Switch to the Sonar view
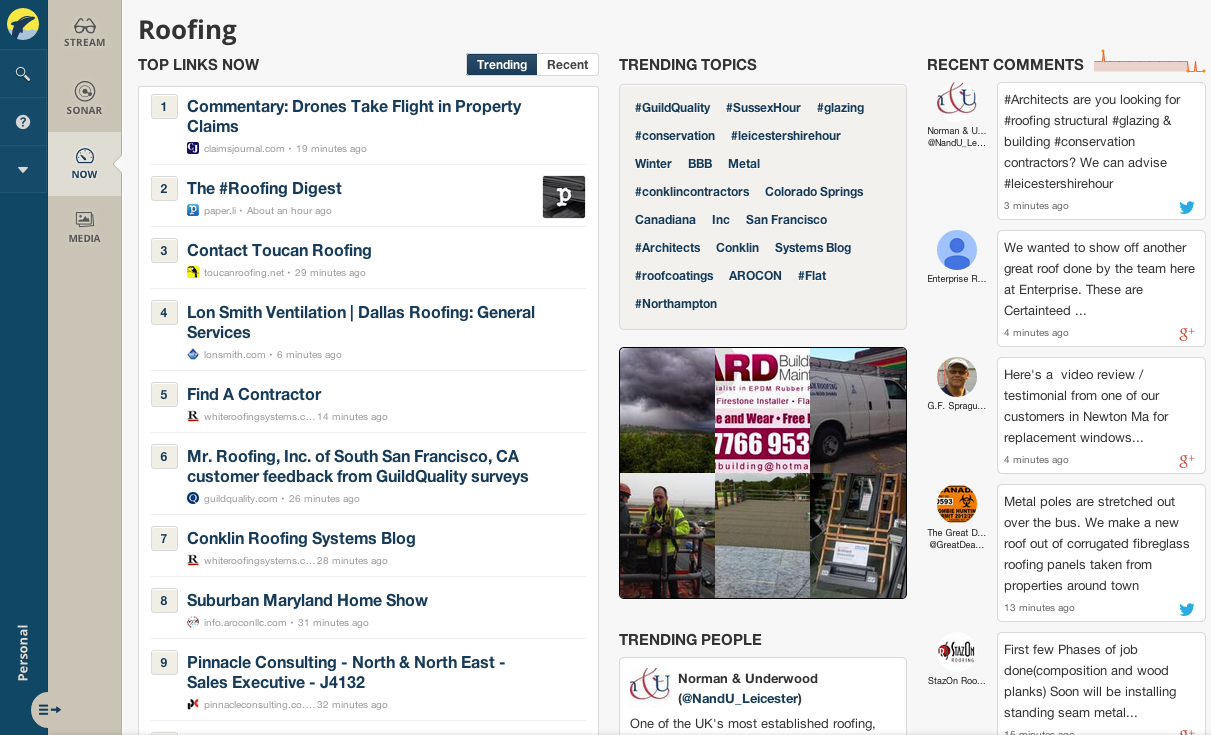The width and height of the screenshot is (1211, 735). 85,98
